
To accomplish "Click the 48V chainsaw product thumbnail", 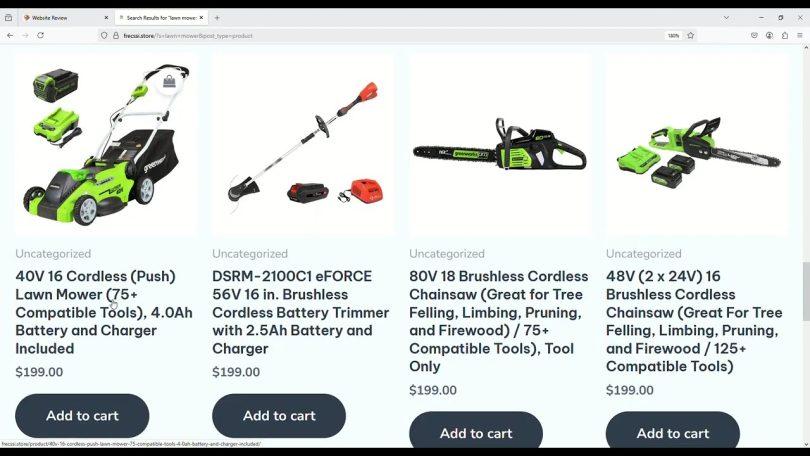I will 697,146.
